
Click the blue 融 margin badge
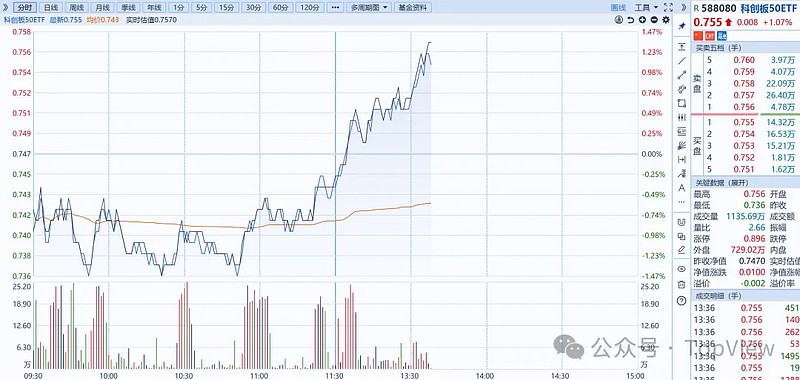click(722, 36)
